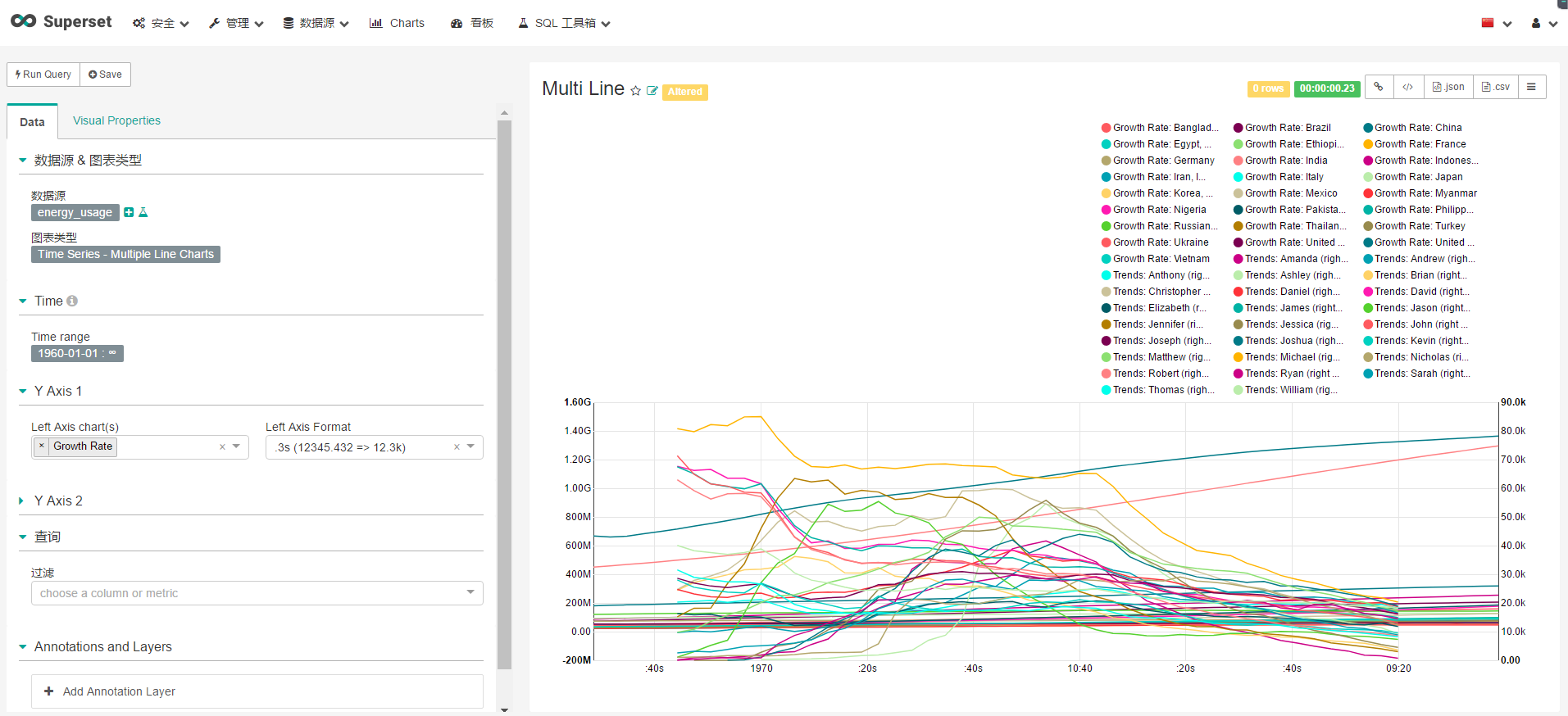Copy chart short link icon

click(x=1379, y=87)
